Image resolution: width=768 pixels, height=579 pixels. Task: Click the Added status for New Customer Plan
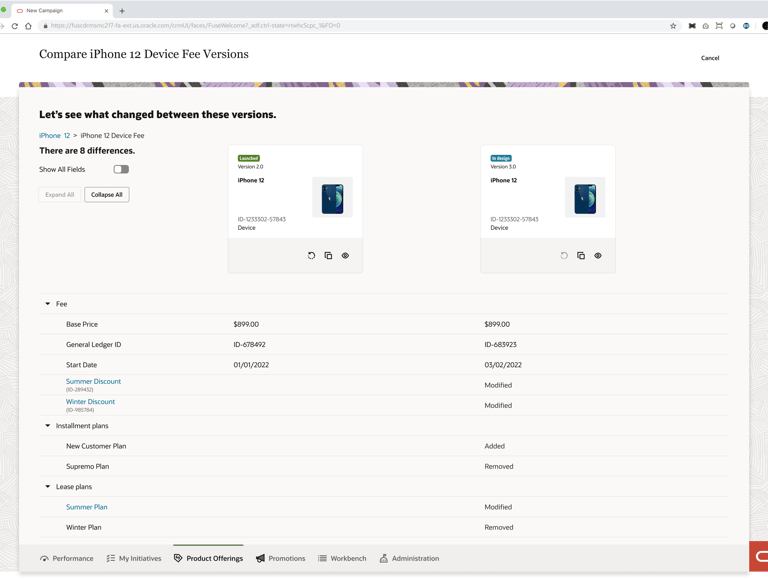[495, 446]
